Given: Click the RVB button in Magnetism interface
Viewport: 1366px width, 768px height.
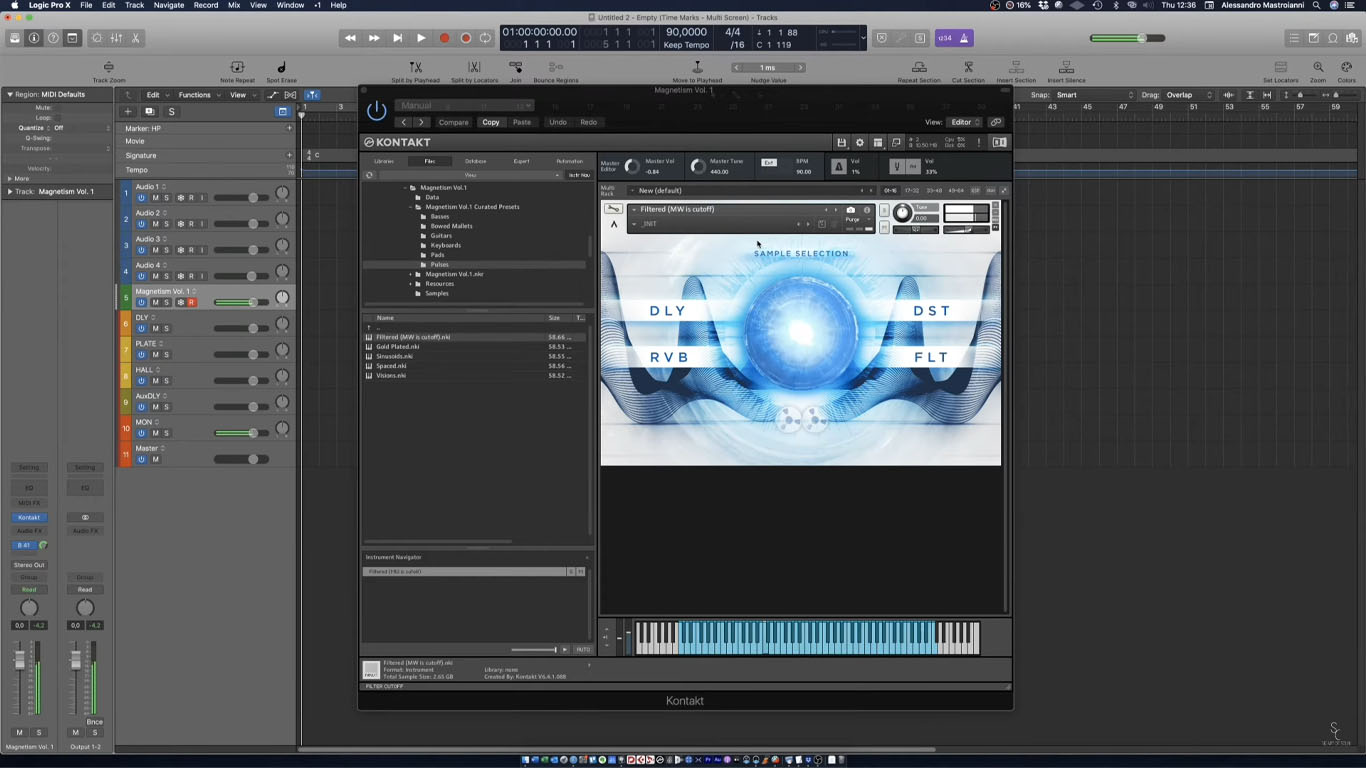Looking at the screenshot, I should pos(669,357).
